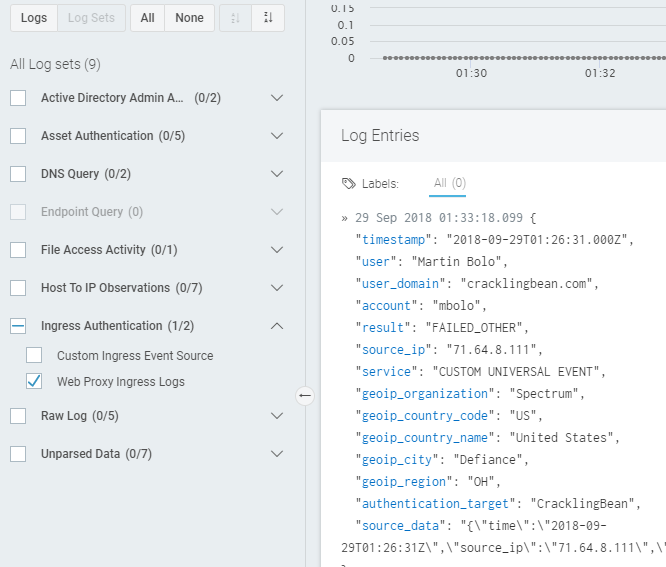Click the sort ascending A-Z icon
The image size is (666, 567).
(235, 18)
